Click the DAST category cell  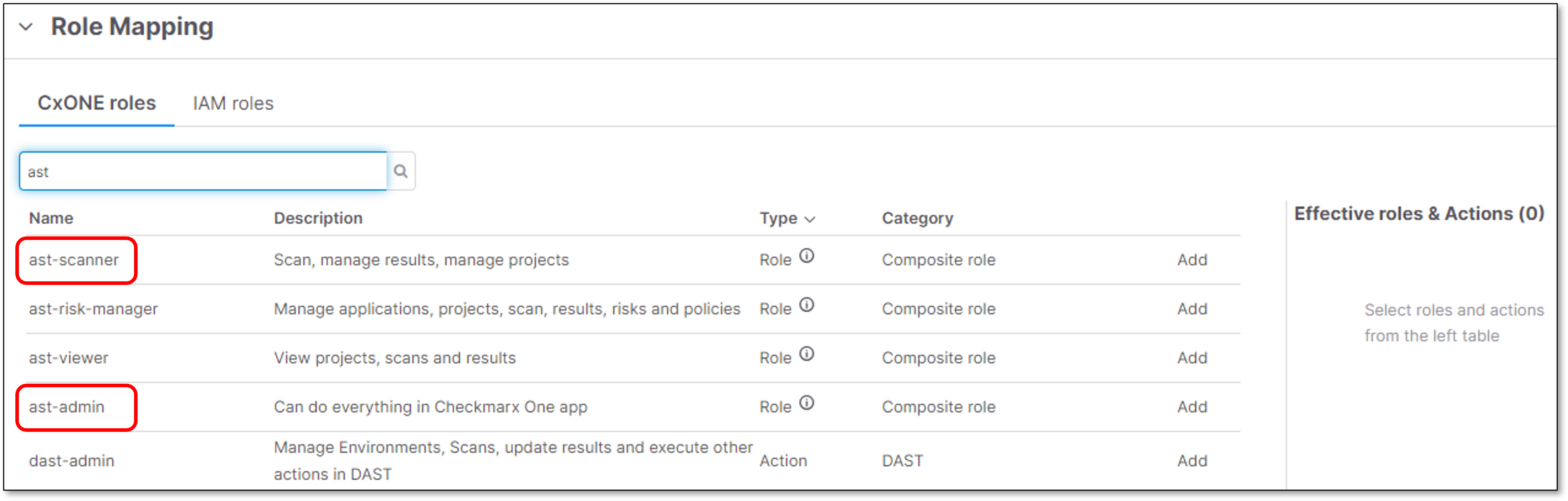(x=902, y=461)
